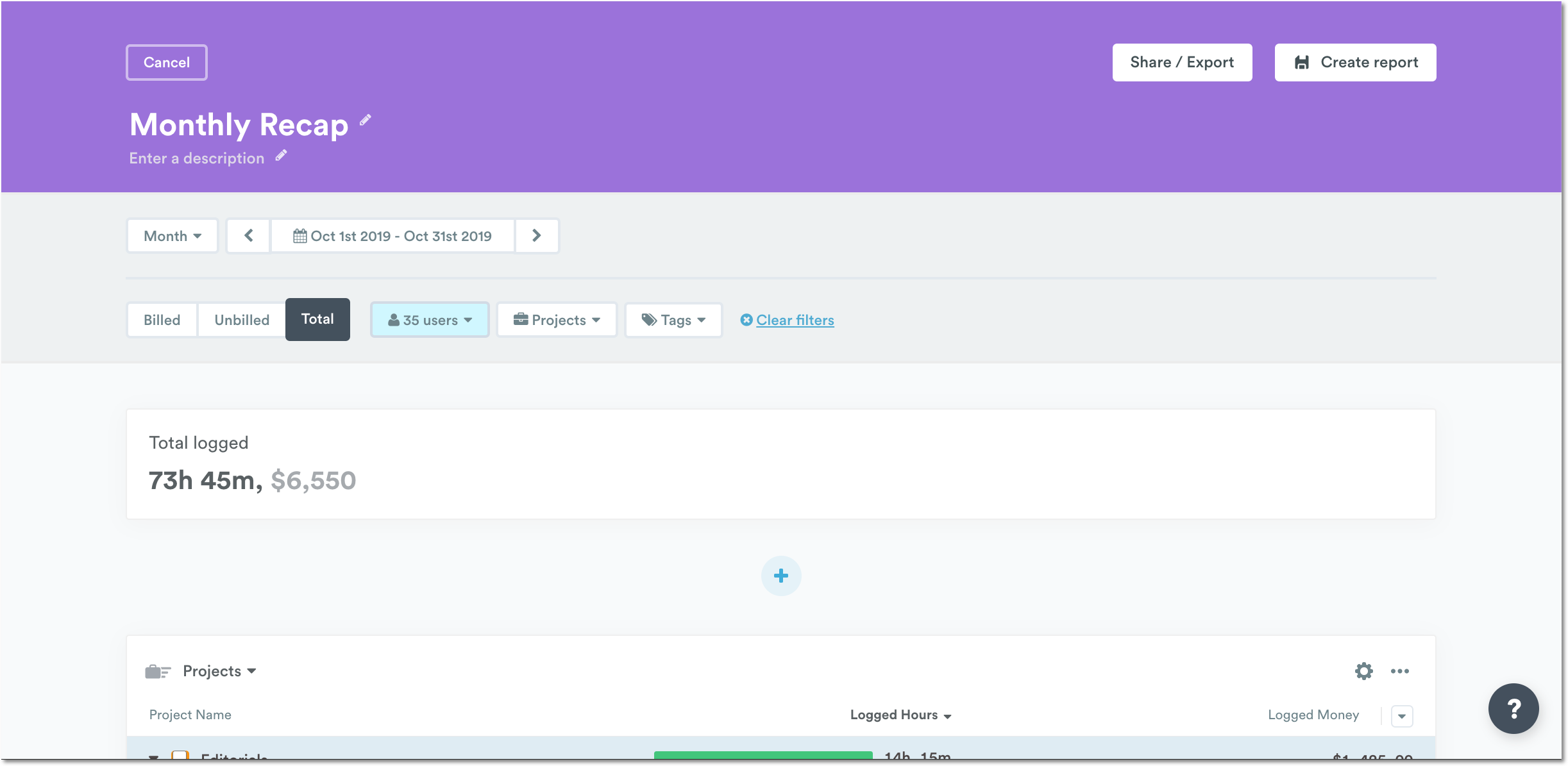Open the Tags filter menu

coord(673,319)
